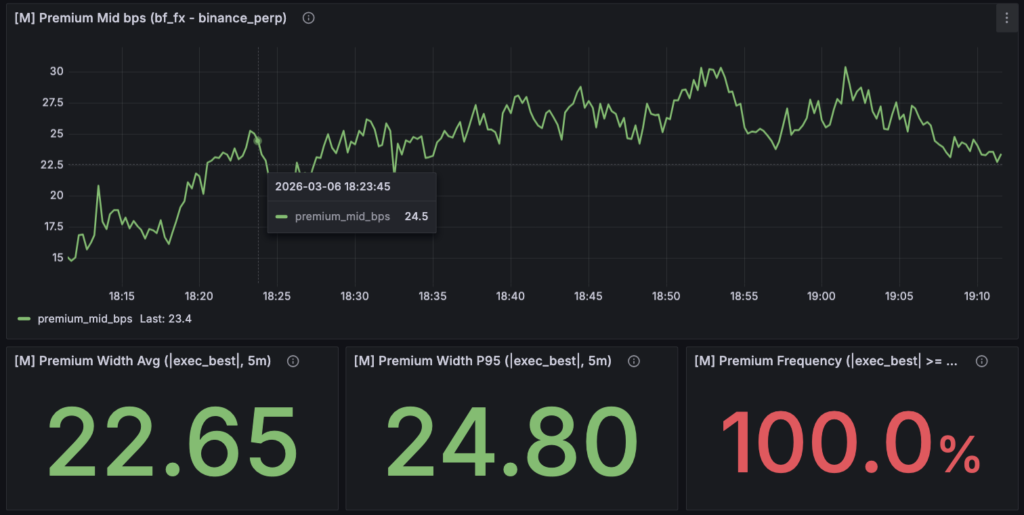Open the Premium Width Avg panel title
1024x515 pixels.
click(x=146, y=361)
